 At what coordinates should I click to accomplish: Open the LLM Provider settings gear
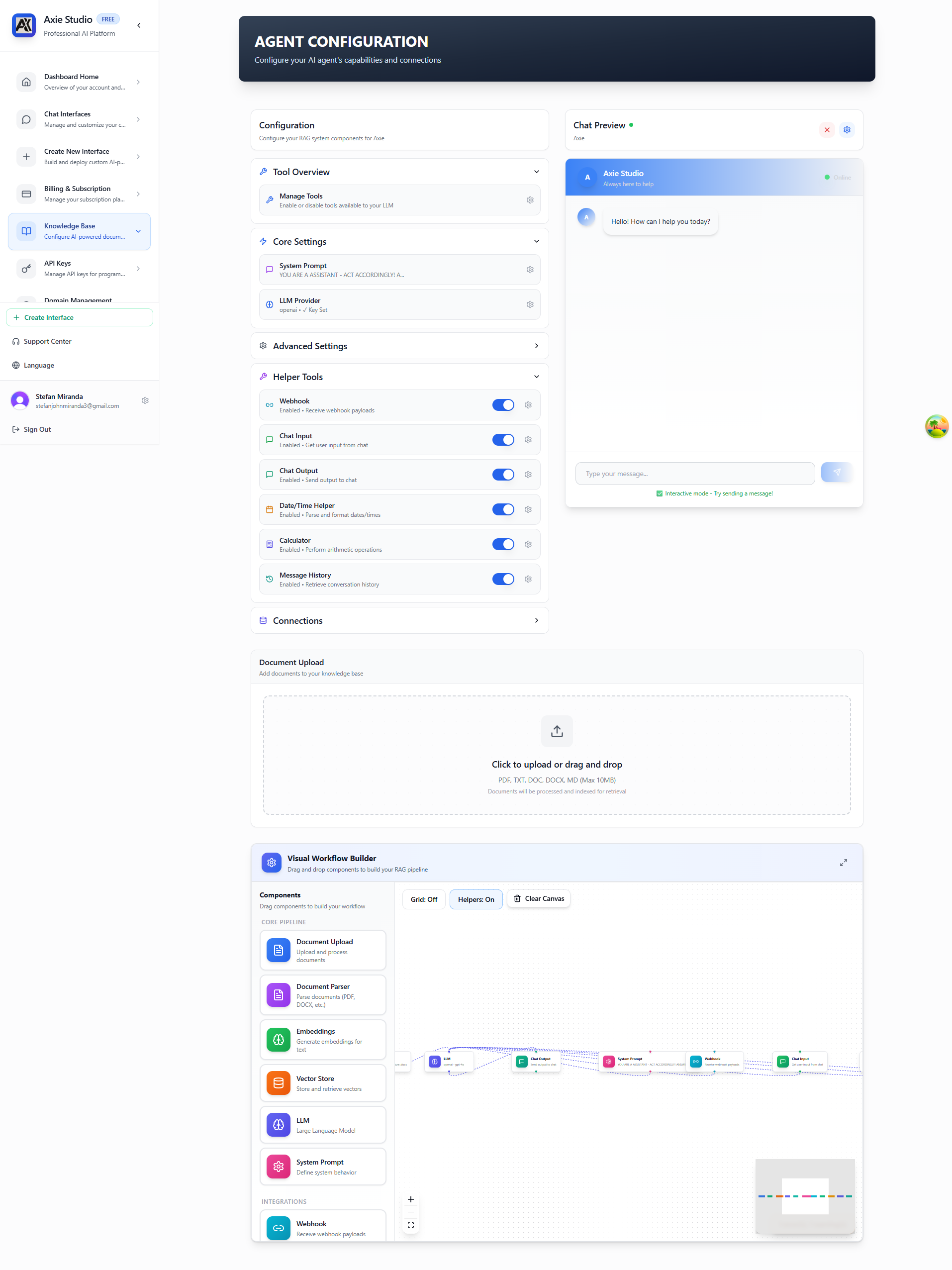pyautogui.click(x=529, y=304)
